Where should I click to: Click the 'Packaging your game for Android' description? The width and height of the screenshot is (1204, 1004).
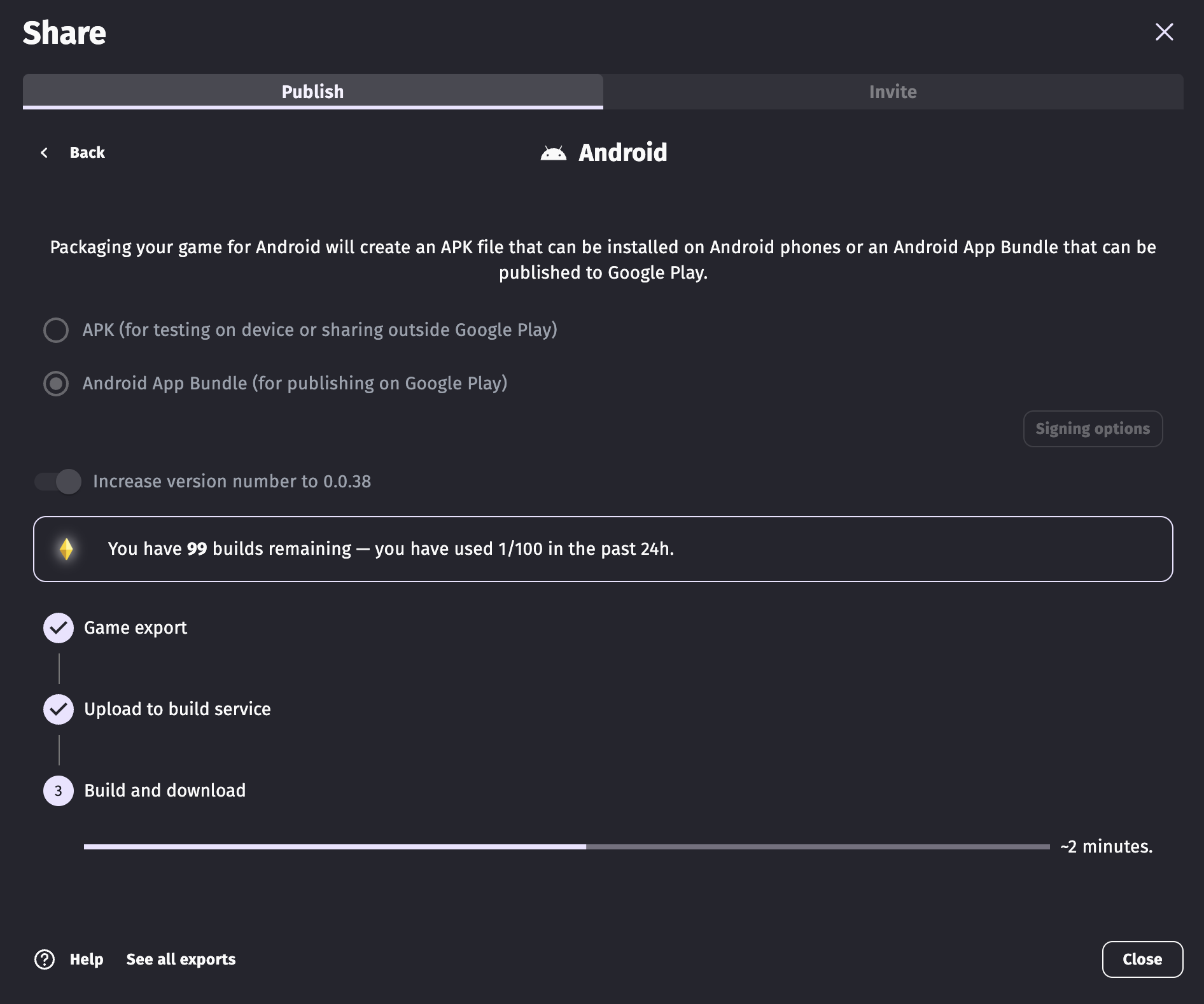tap(603, 260)
